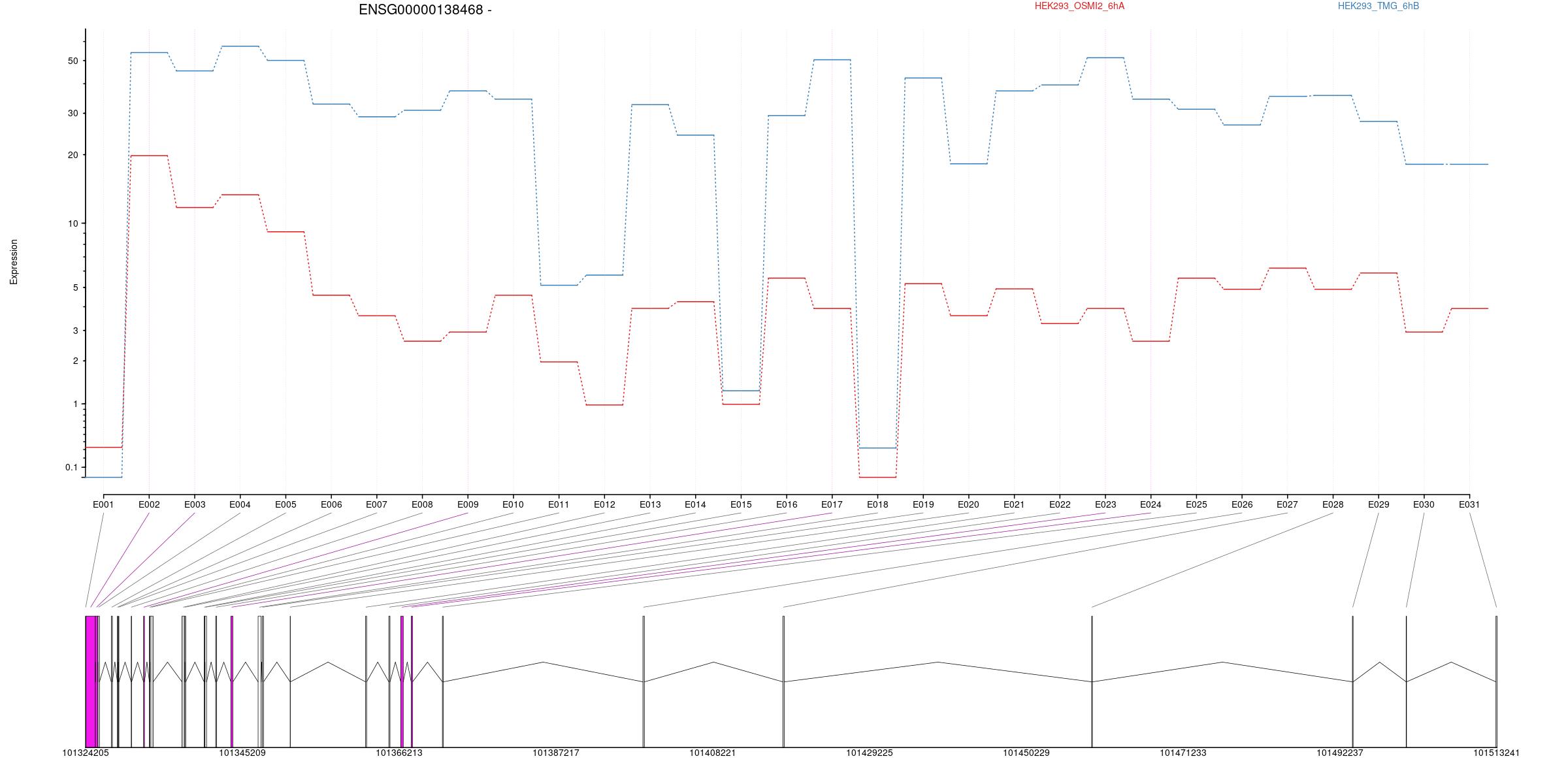Click genomic coordinate 101345209
The width and height of the screenshot is (1568, 784).
pyautogui.click(x=242, y=753)
